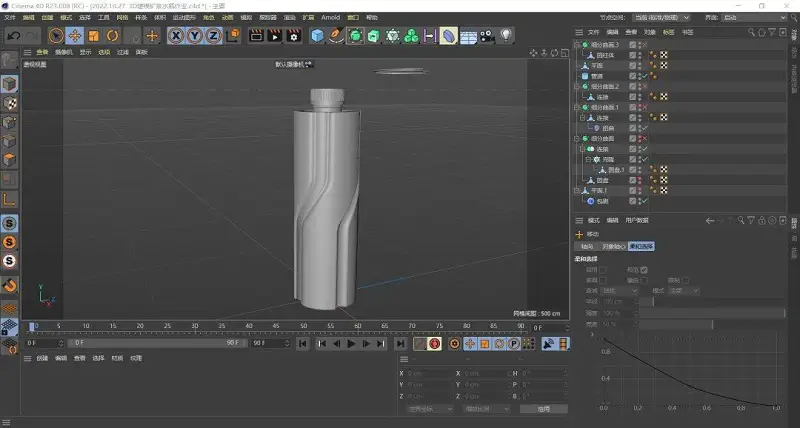Toggle the X axis lock
The image size is (800, 428).
click(x=176, y=36)
